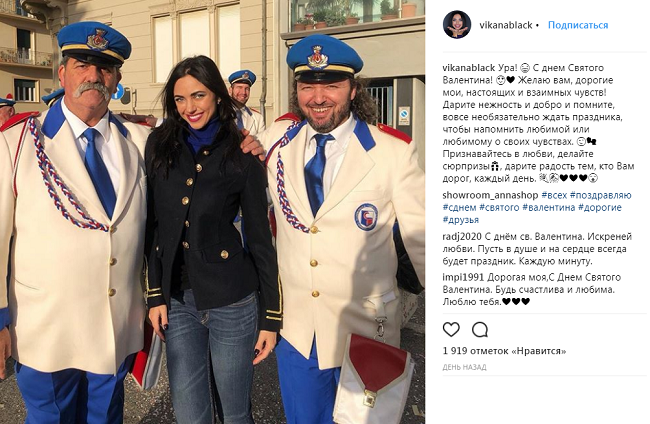This screenshot has width=650, height=424.
Task: Click the comment speech bubble icon
Action: pos(480,330)
